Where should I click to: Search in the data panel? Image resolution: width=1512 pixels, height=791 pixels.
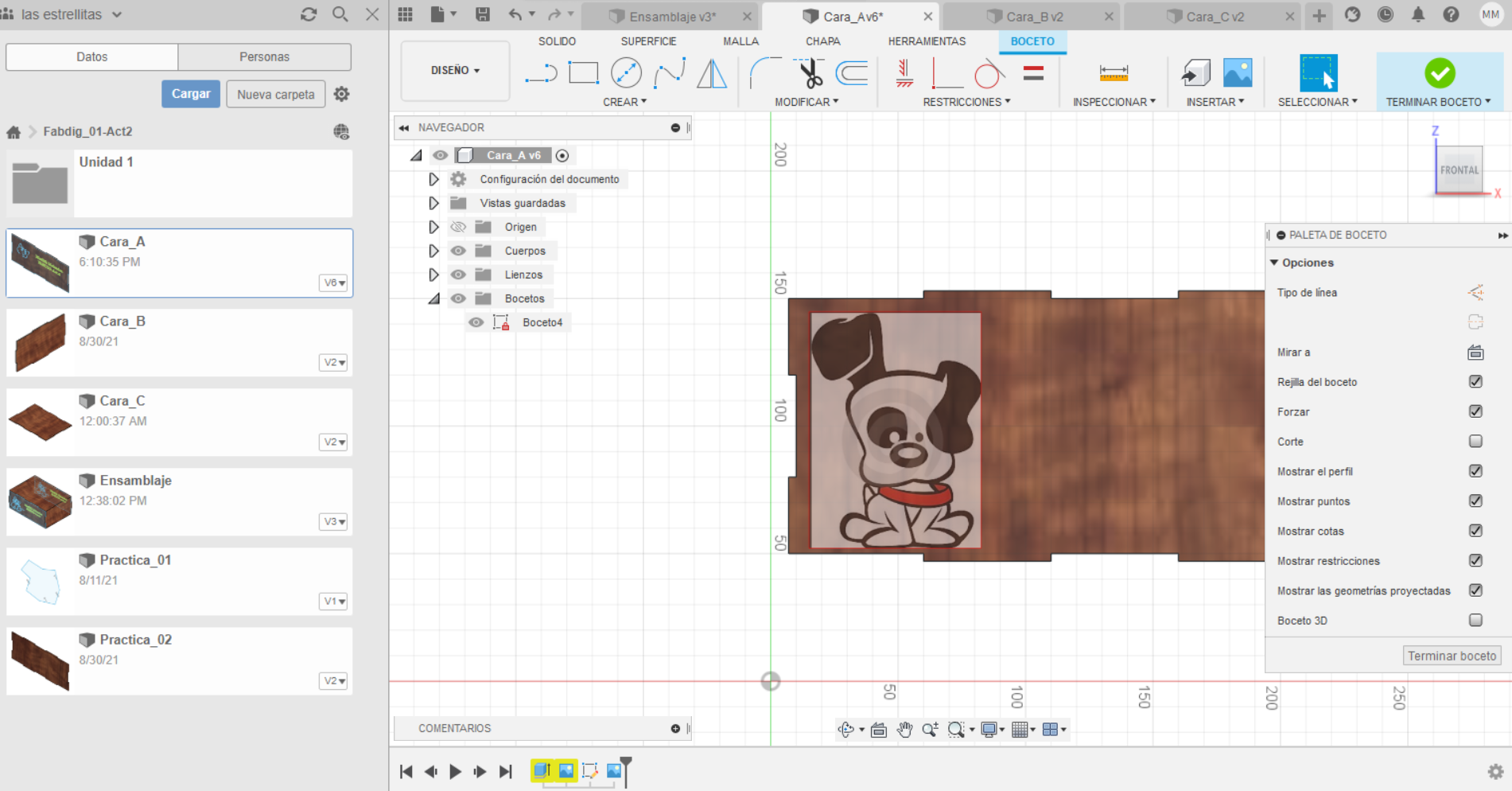[340, 14]
